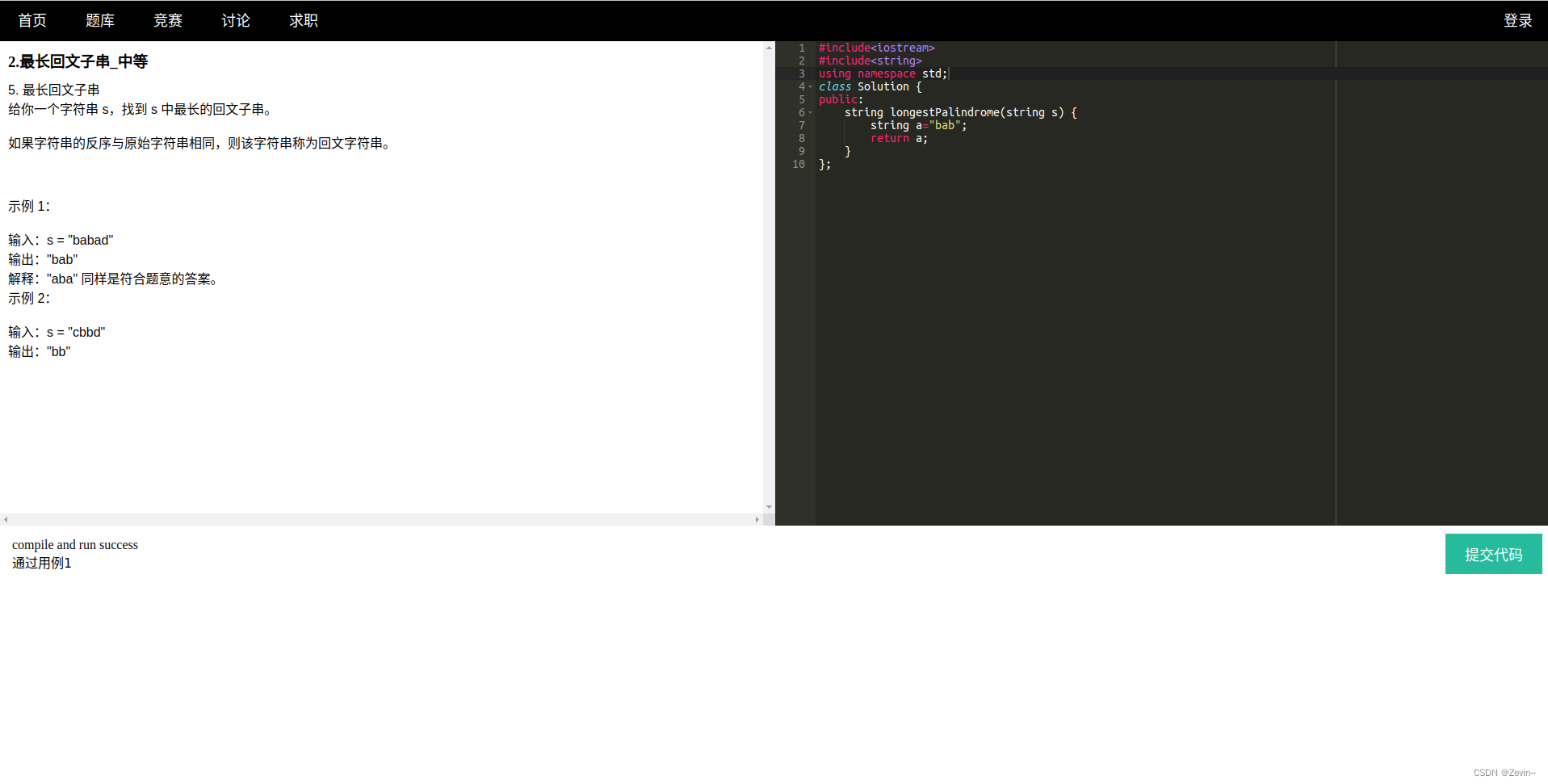Click the 'compile and run success' message
Image resolution: width=1548 pixels, height=784 pixels.
(75, 545)
